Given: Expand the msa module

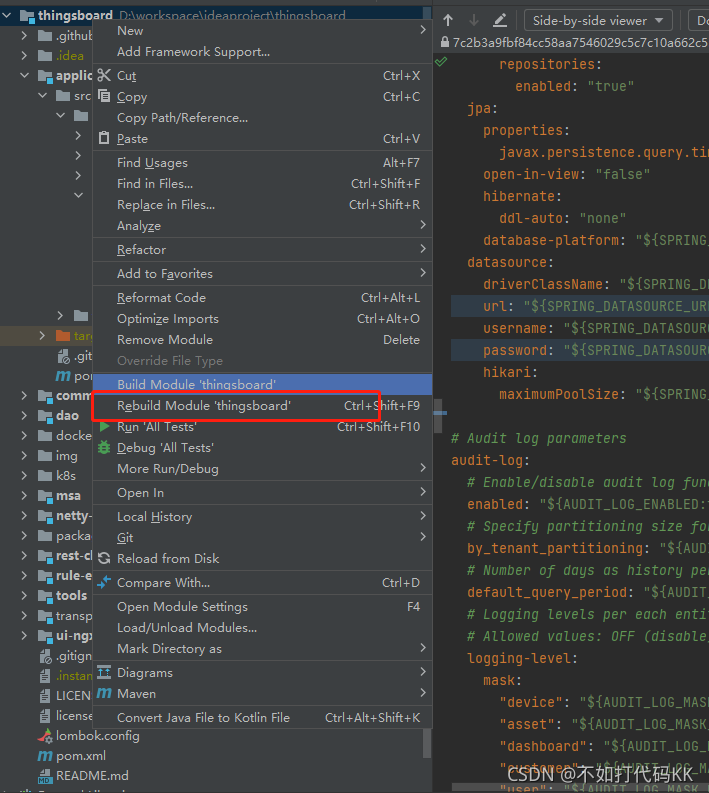Looking at the screenshot, I should click(x=24, y=496).
